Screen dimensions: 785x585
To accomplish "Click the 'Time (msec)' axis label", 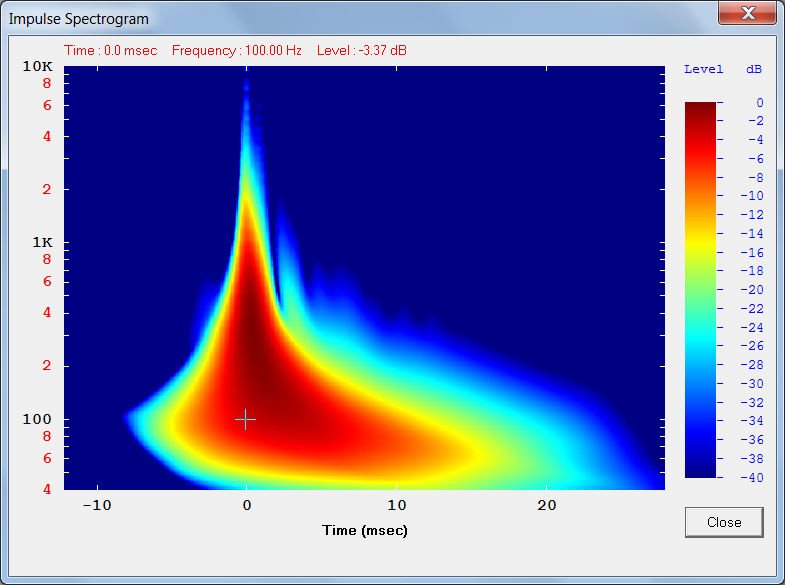I will coord(364,530).
